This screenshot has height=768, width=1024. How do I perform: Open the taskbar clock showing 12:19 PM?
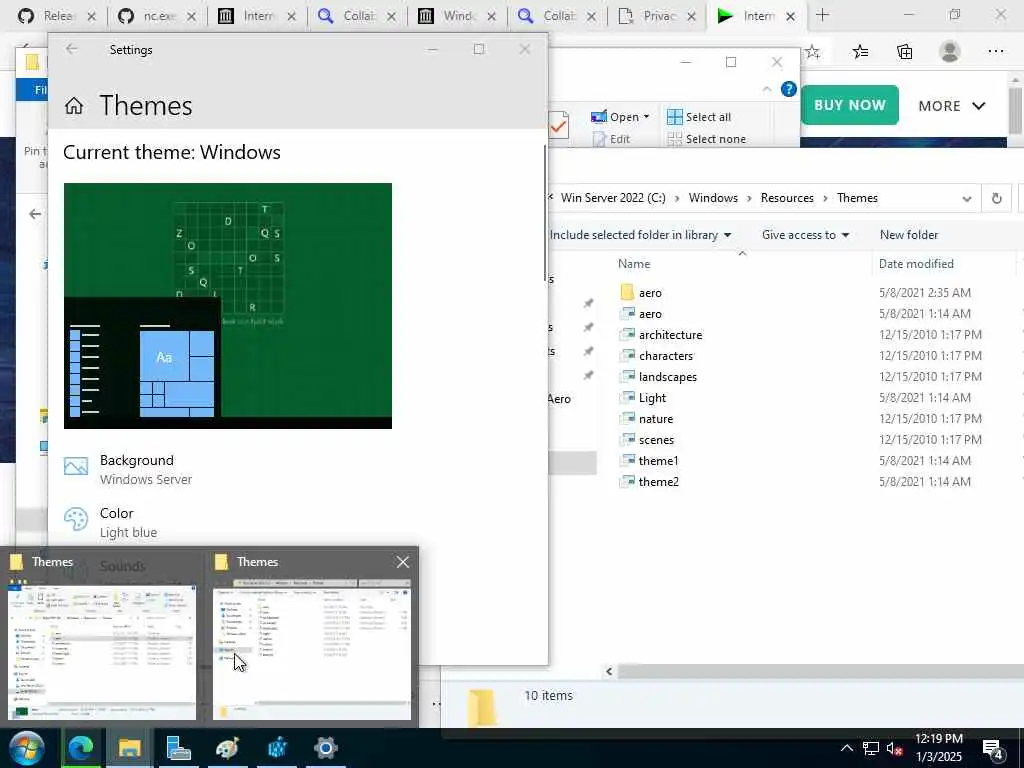[x=938, y=748]
